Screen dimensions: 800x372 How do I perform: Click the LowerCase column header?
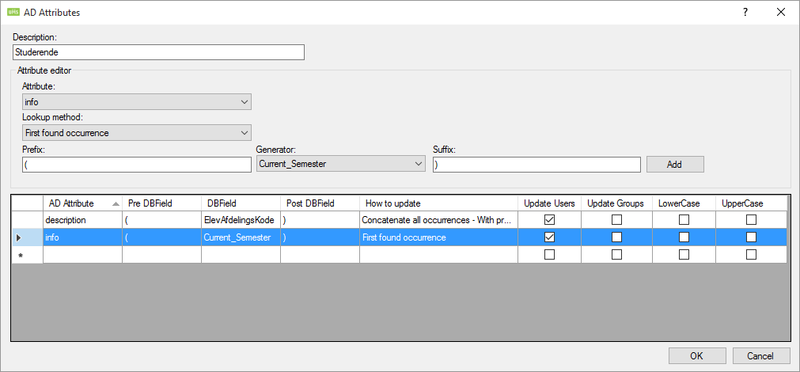coord(684,203)
